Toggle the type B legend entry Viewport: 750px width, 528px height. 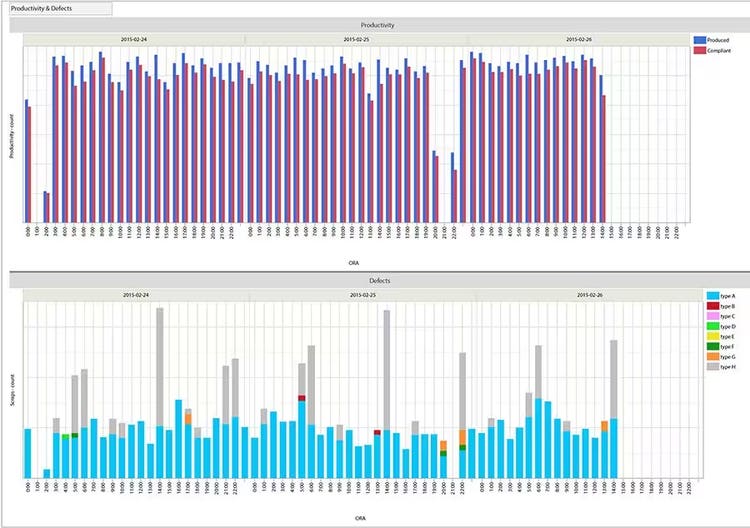pos(721,306)
